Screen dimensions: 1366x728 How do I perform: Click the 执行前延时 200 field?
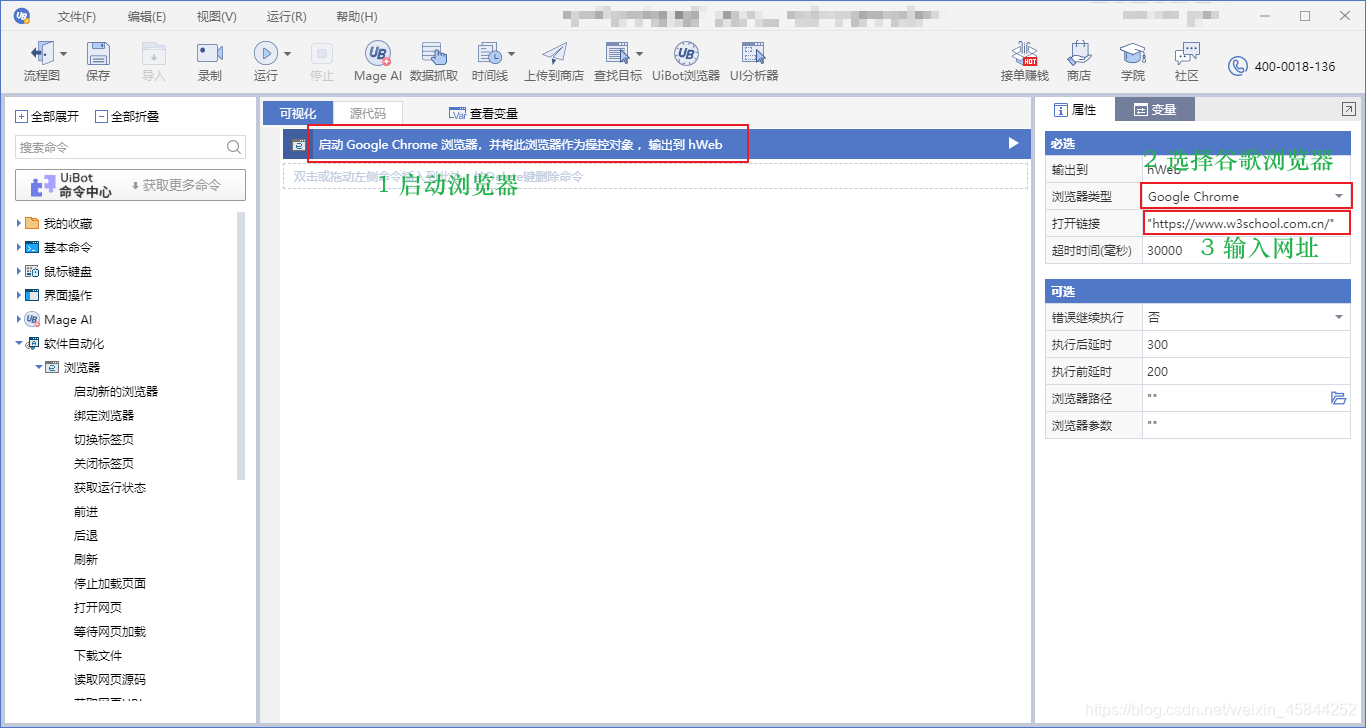(1246, 371)
